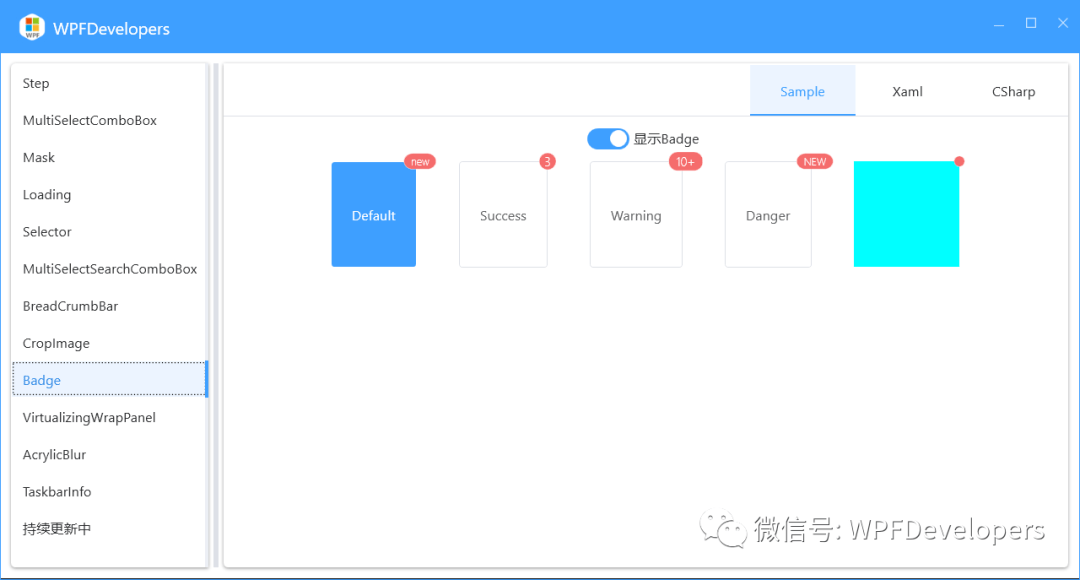Viewport: 1080px width, 580px height.
Task: Click the Default blue button card
Action: coord(373,214)
